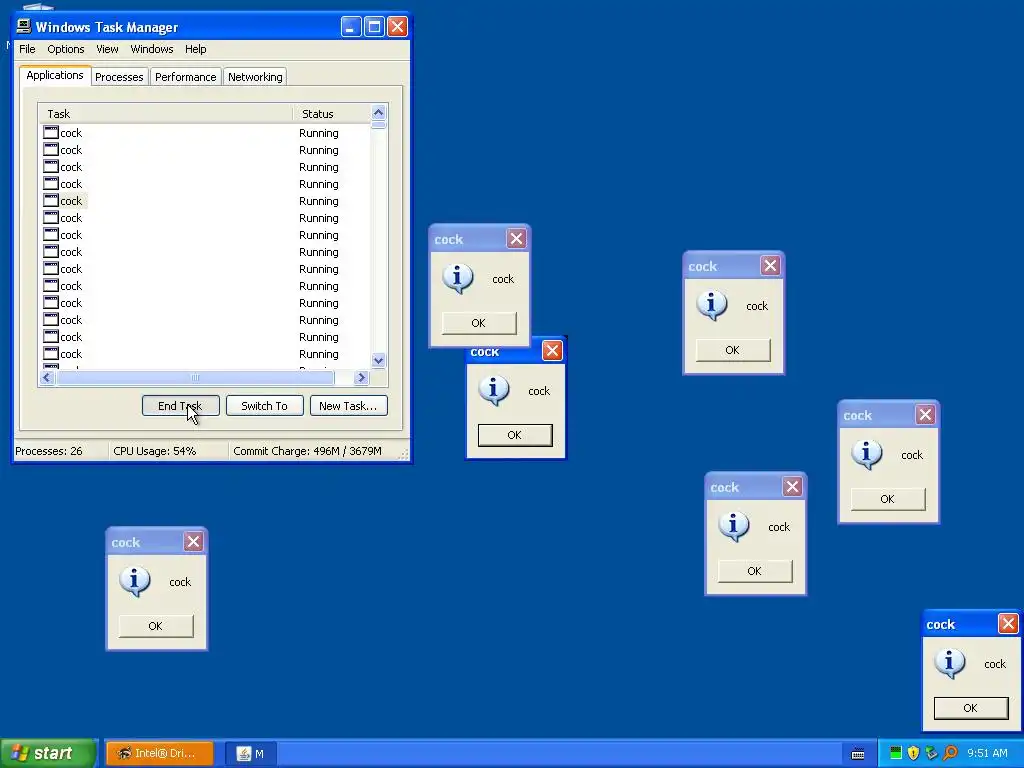Click the 9:51 AM taskbar clock

tap(987, 753)
